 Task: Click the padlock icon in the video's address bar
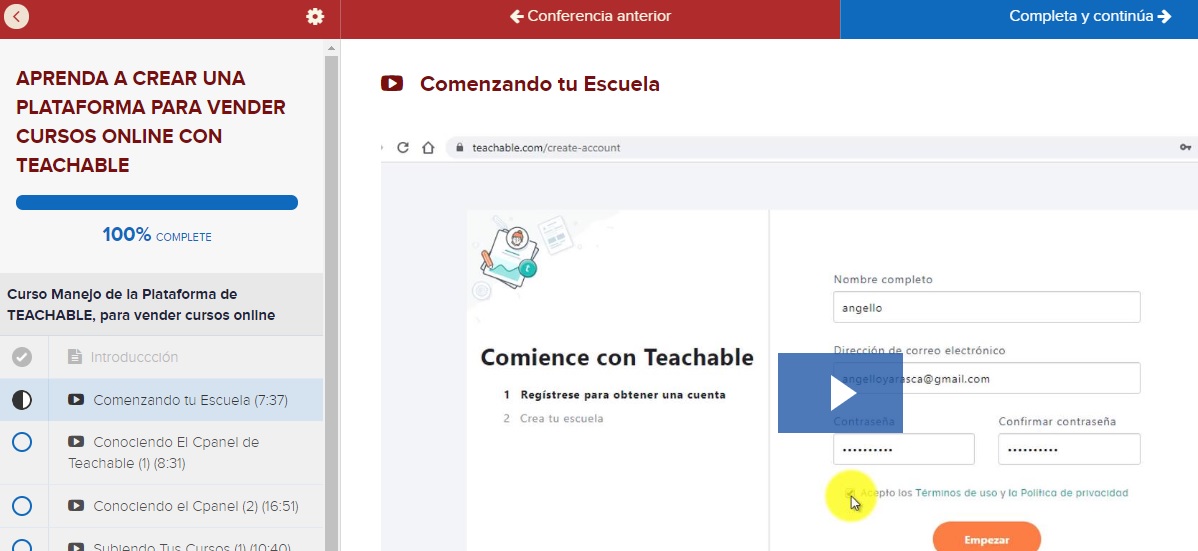459,147
